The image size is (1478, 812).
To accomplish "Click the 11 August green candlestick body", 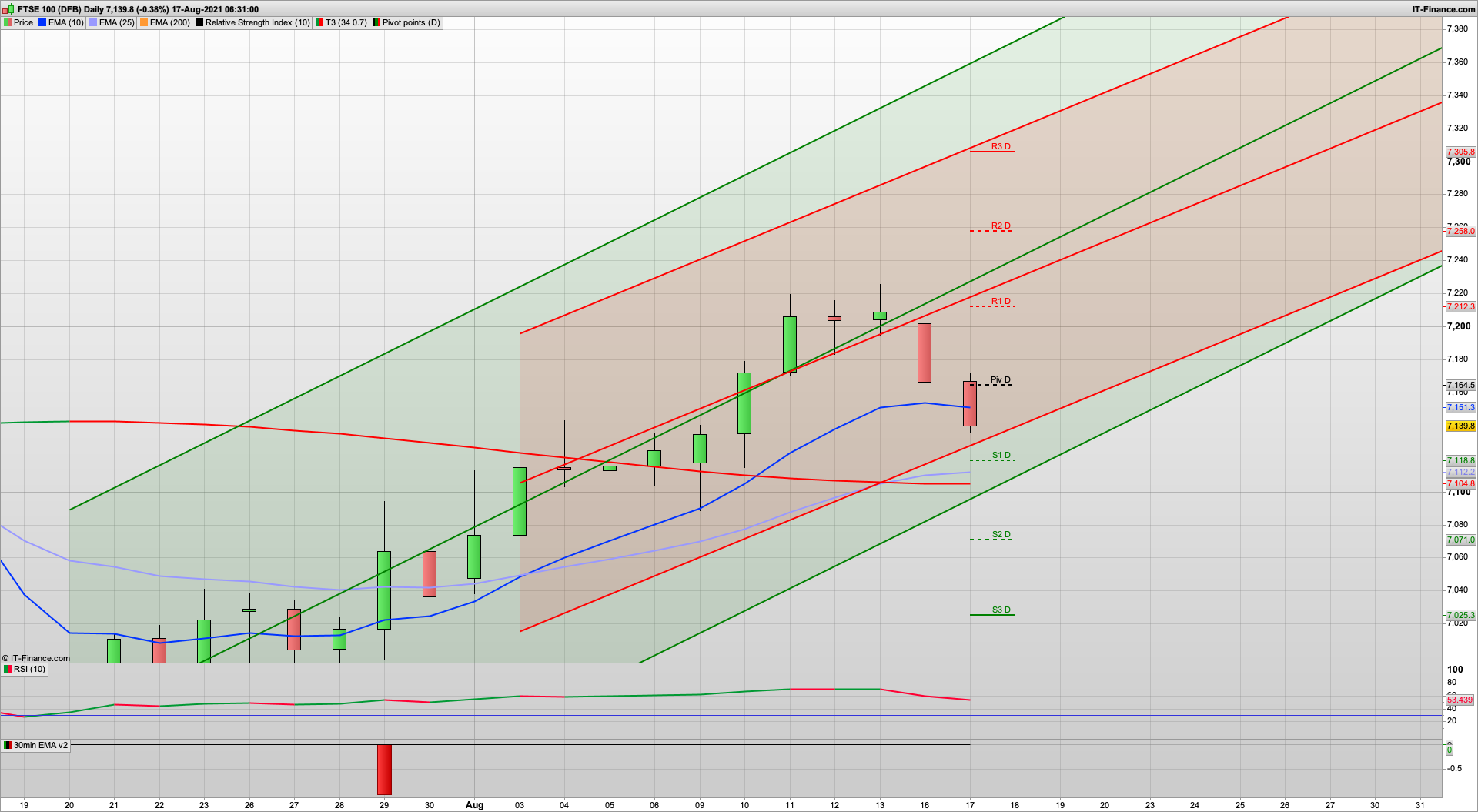I will pyautogui.click(x=790, y=344).
